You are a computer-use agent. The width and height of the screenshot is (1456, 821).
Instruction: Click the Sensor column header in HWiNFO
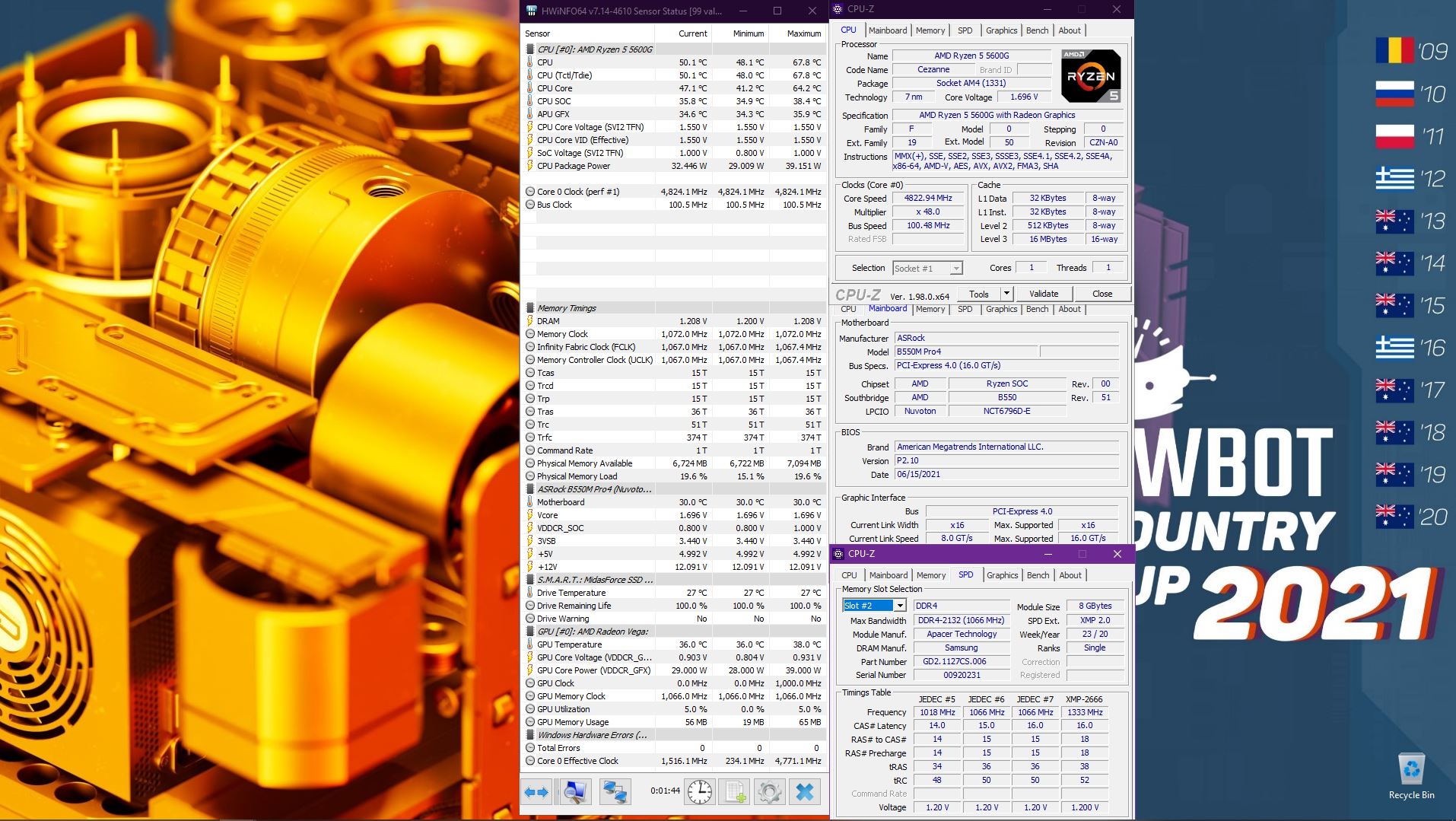coord(587,33)
